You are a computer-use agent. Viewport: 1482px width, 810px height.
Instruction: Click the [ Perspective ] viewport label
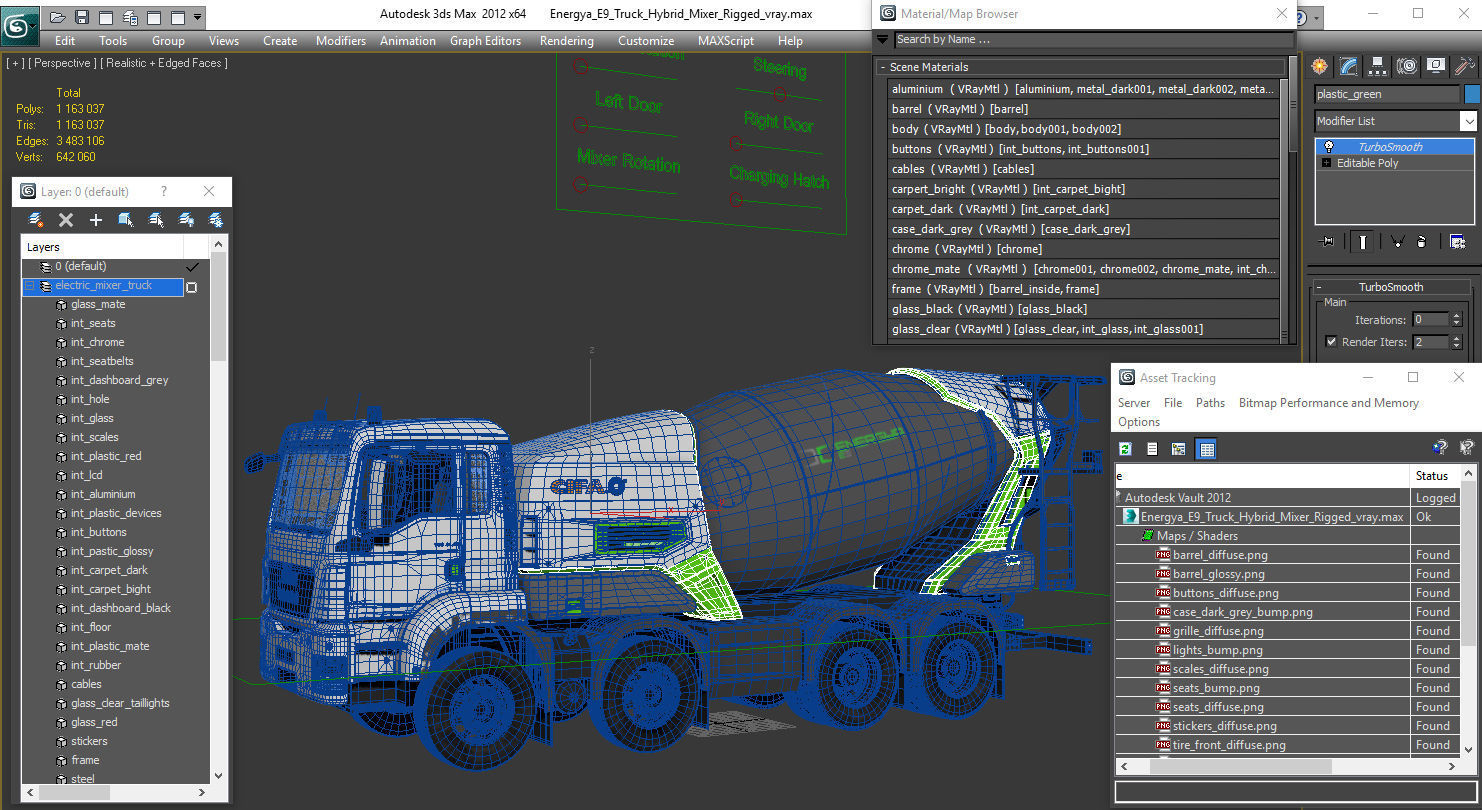point(64,63)
